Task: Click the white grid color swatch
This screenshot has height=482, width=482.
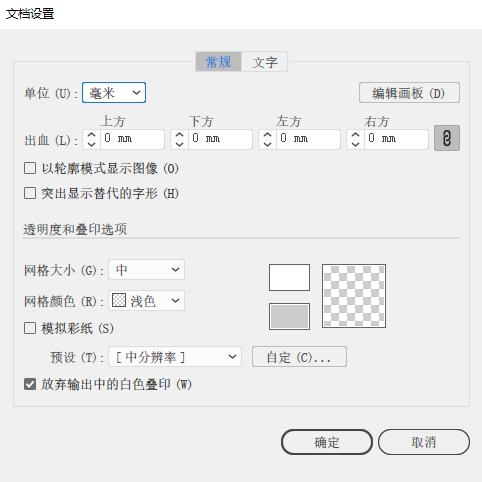Action: (x=289, y=277)
